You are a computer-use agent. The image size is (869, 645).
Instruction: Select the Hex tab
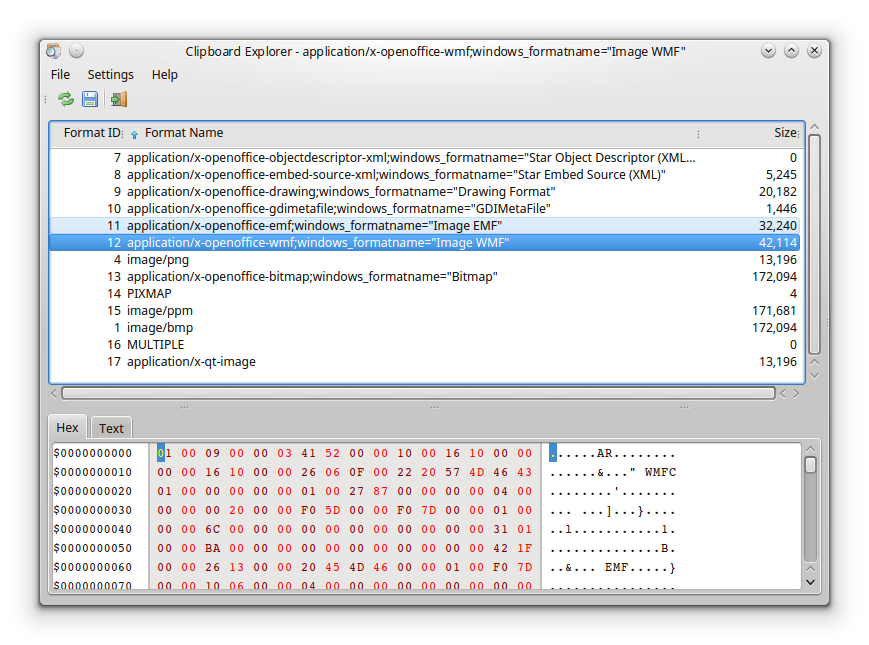pyautogui.click(x=67, y=427)
